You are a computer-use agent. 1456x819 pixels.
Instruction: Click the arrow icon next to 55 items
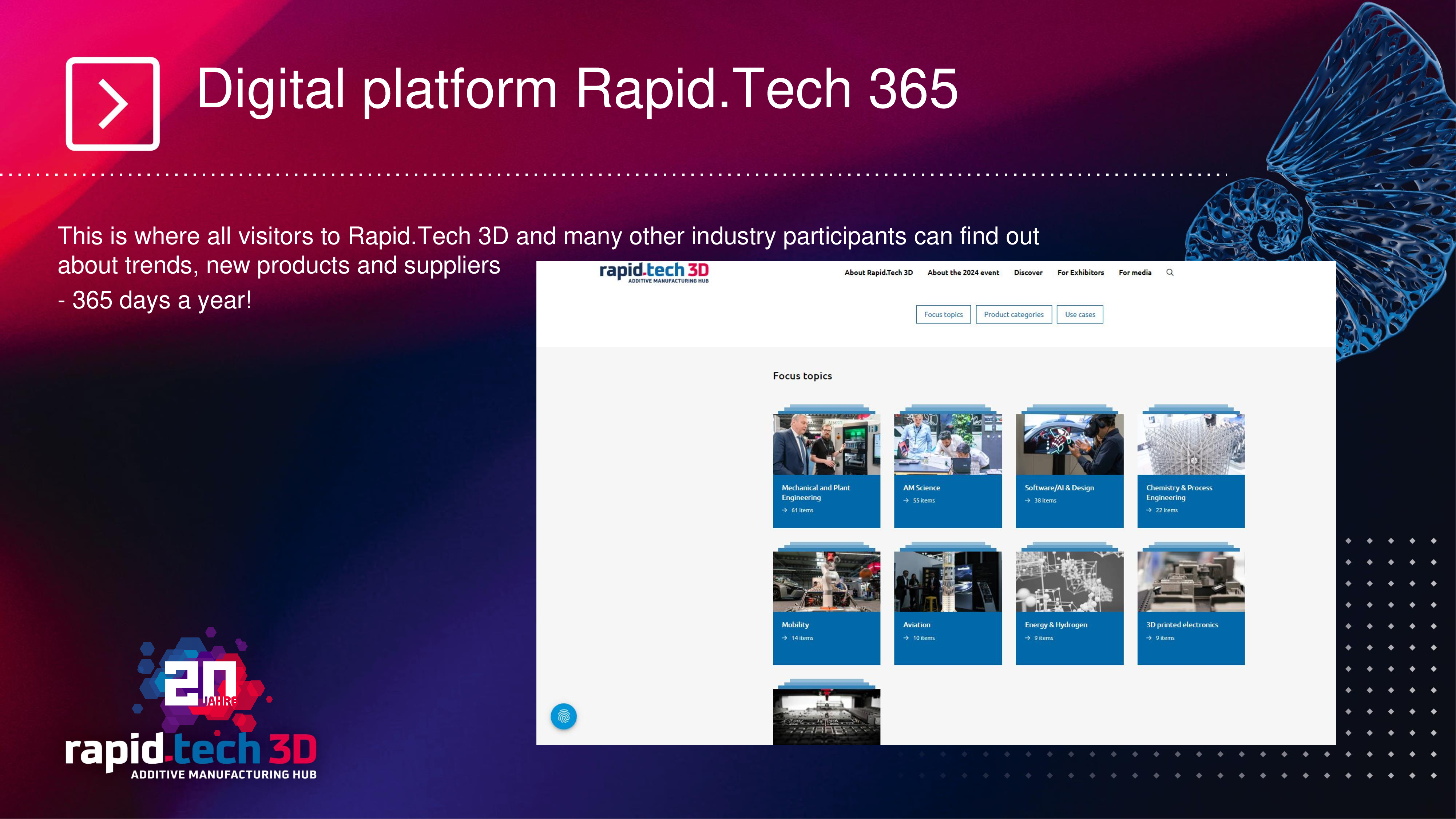pyautogui.click(x=906, y=500)
